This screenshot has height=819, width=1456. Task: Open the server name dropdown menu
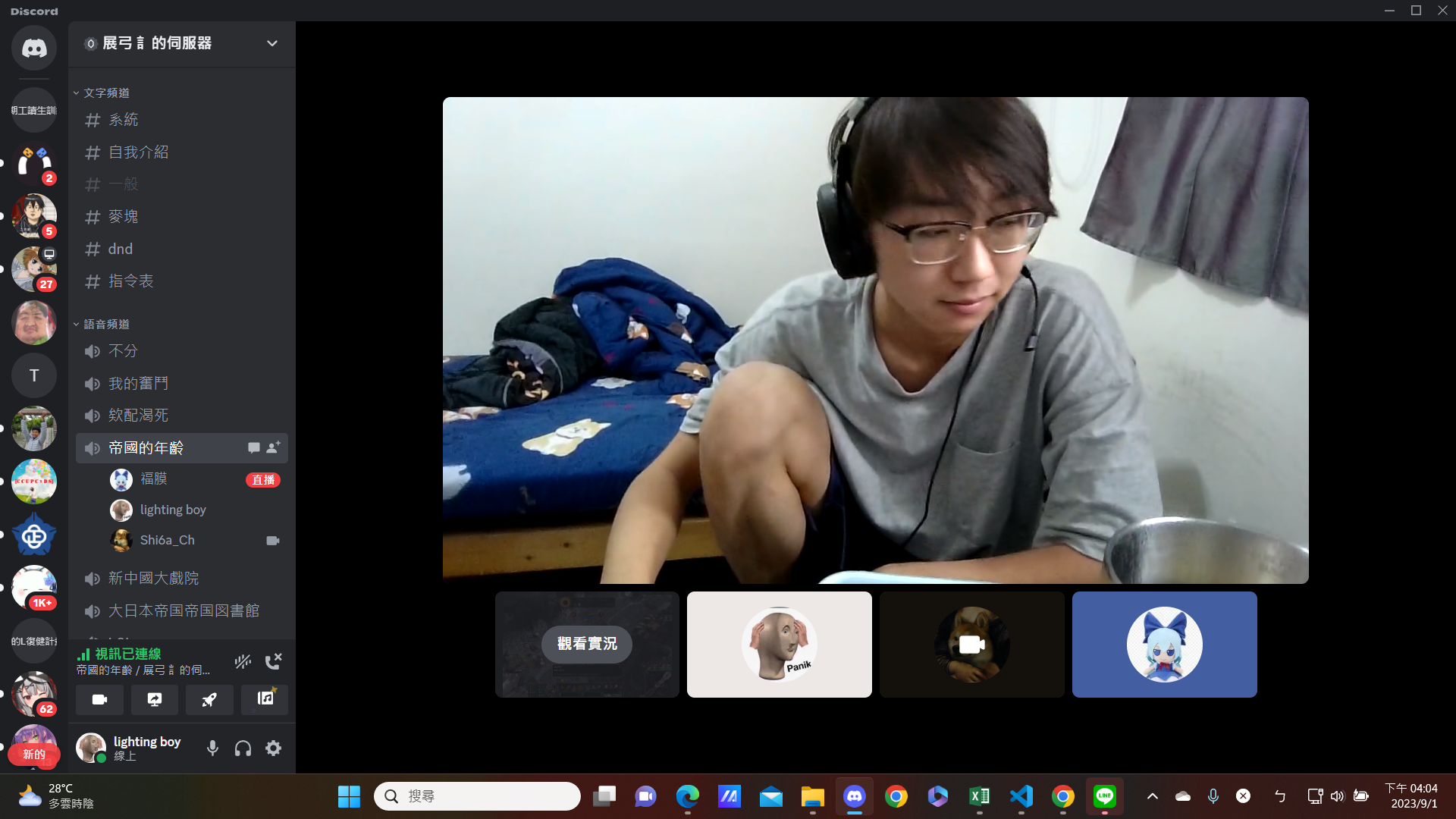[272, 43]
